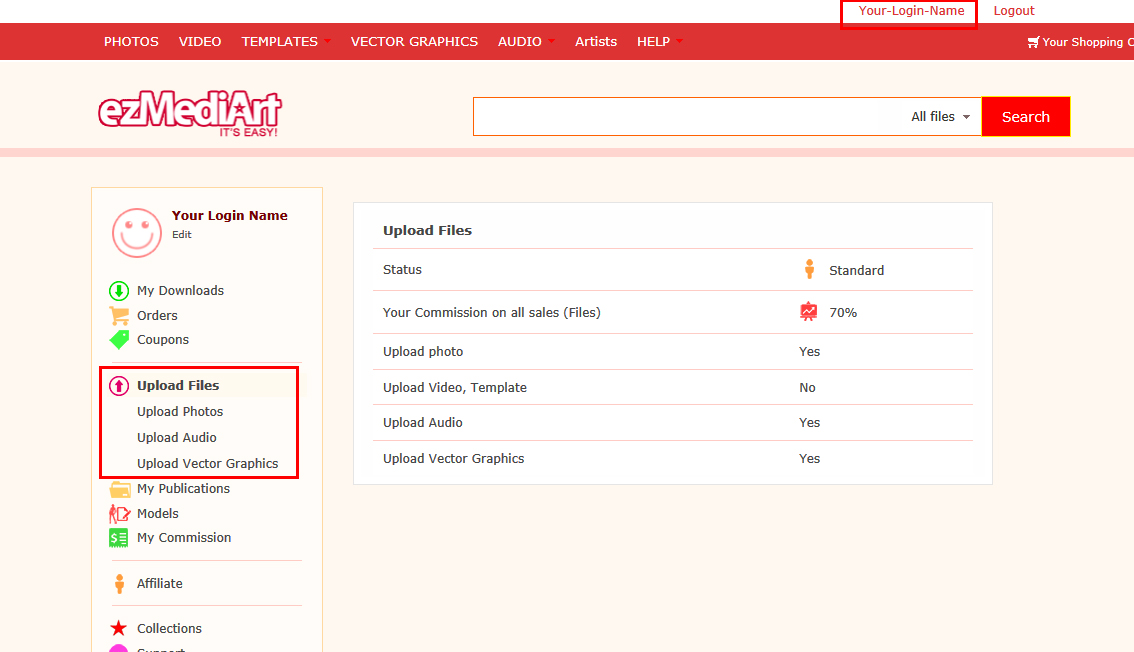Click the My Commission dollar icon
The width and height of the screenshot is (1134, 652).
[x=119, y=538]
